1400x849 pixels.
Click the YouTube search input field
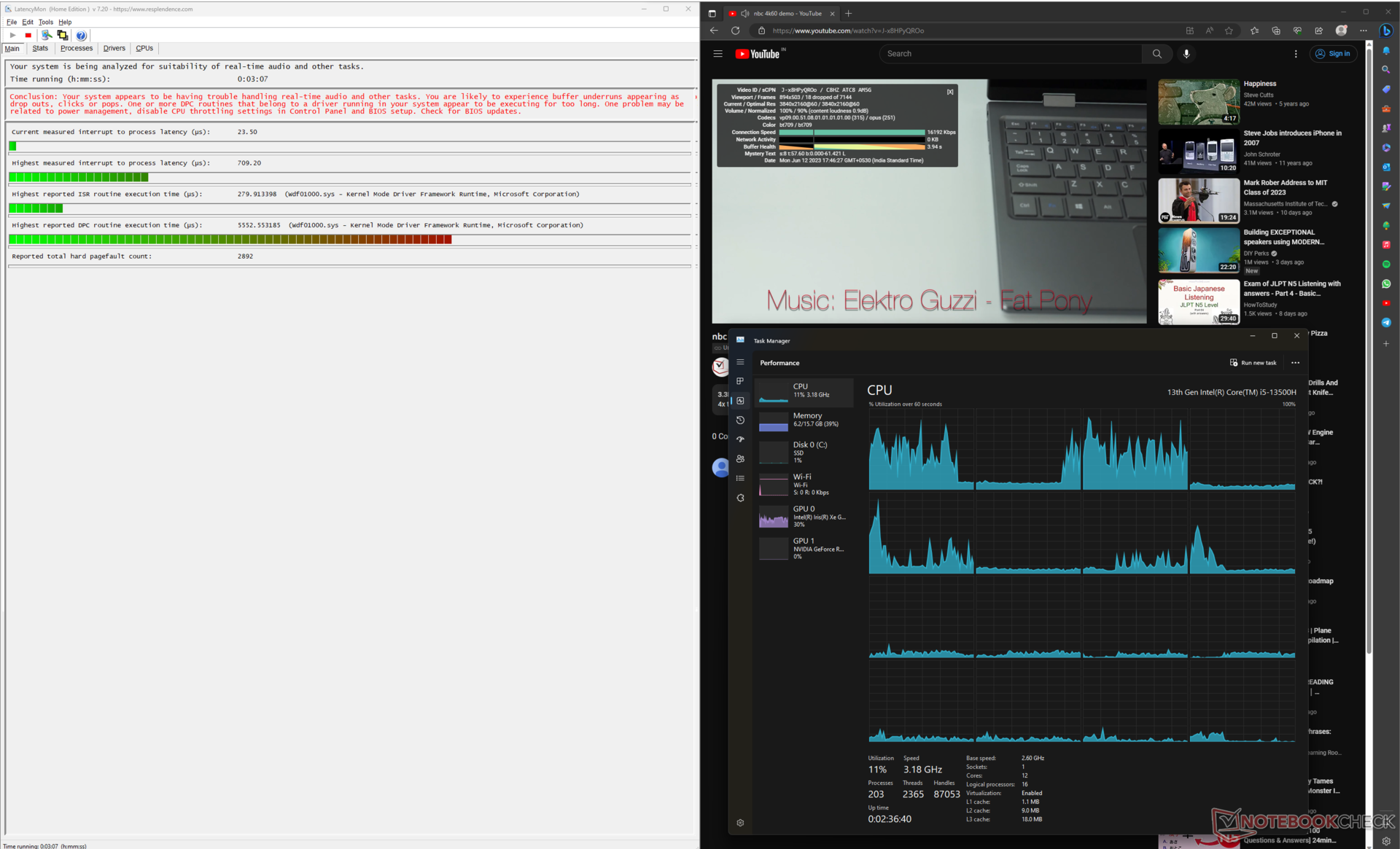click(1010, 54)
